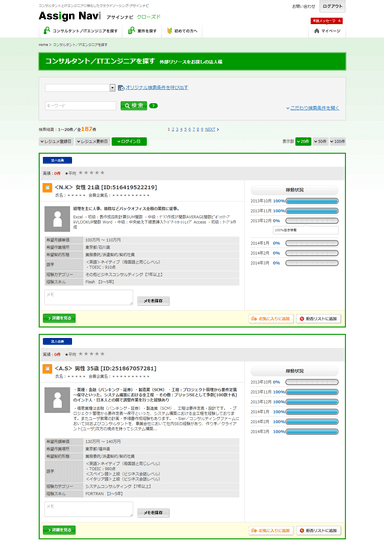Sort results by レジュメ登録日
The height and width of the screenshot is (542, 384).
tap(56, 141)
